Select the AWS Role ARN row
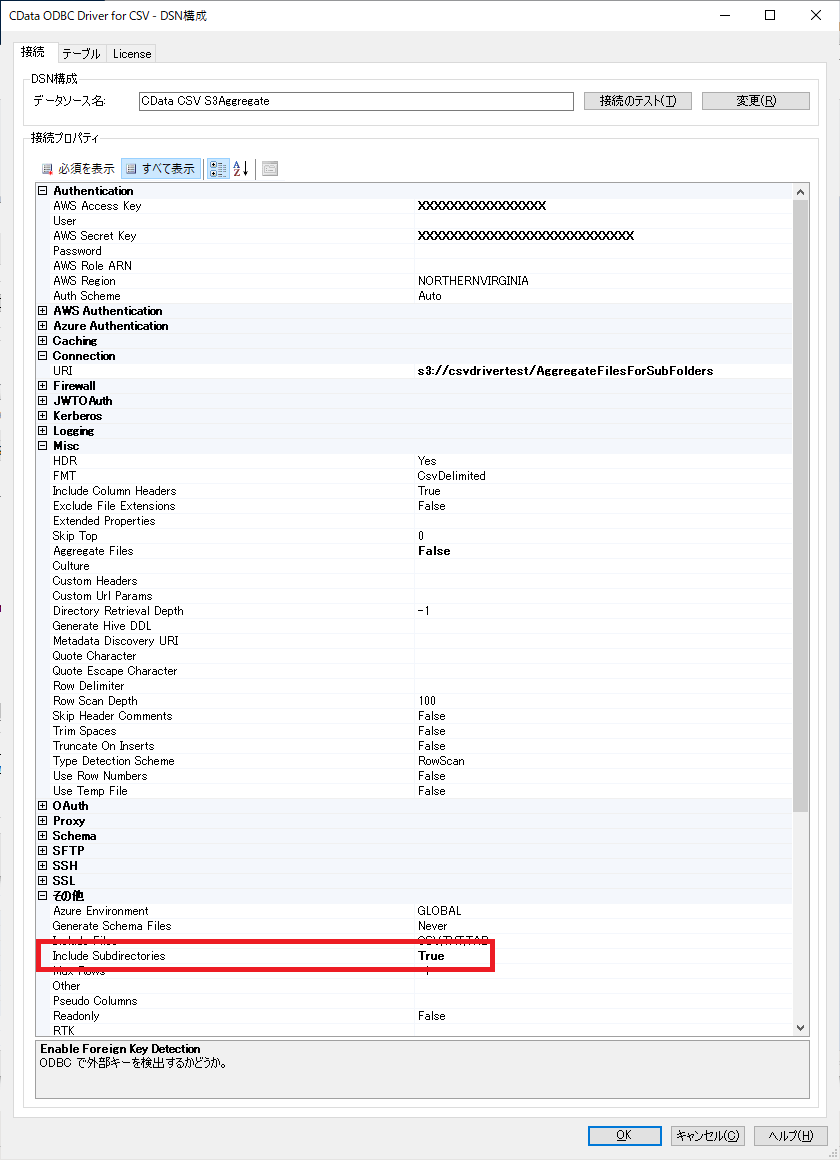Screen dimensions: 840x1160 [x=420, y=266]
